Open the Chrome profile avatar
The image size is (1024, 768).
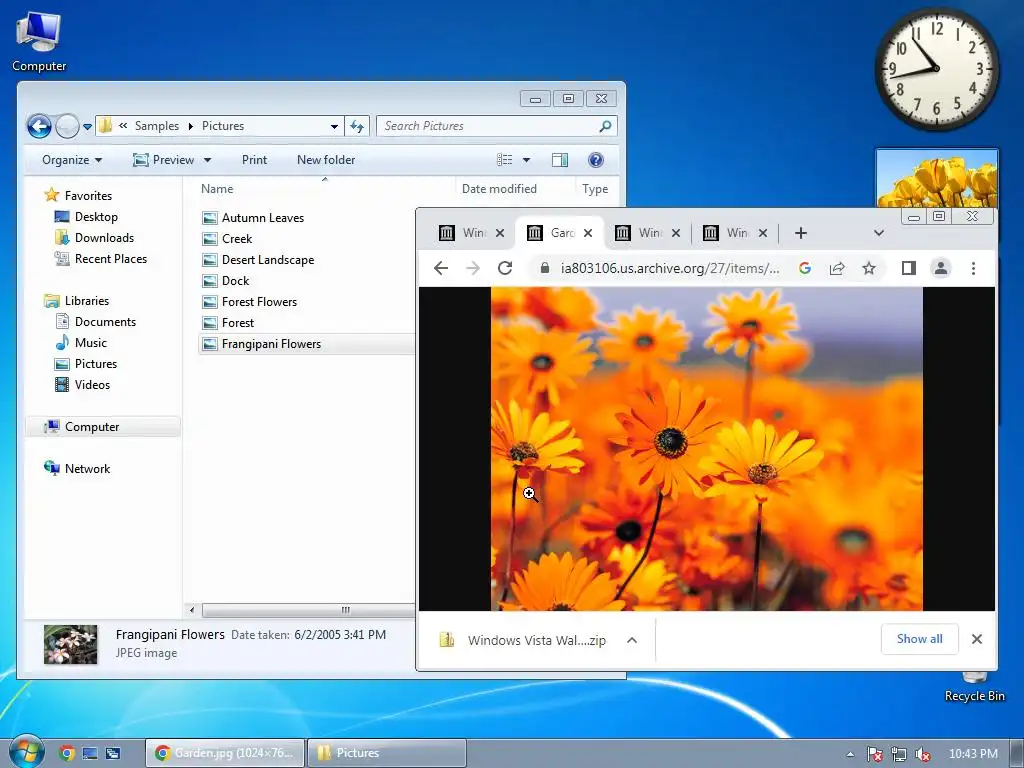940,268
